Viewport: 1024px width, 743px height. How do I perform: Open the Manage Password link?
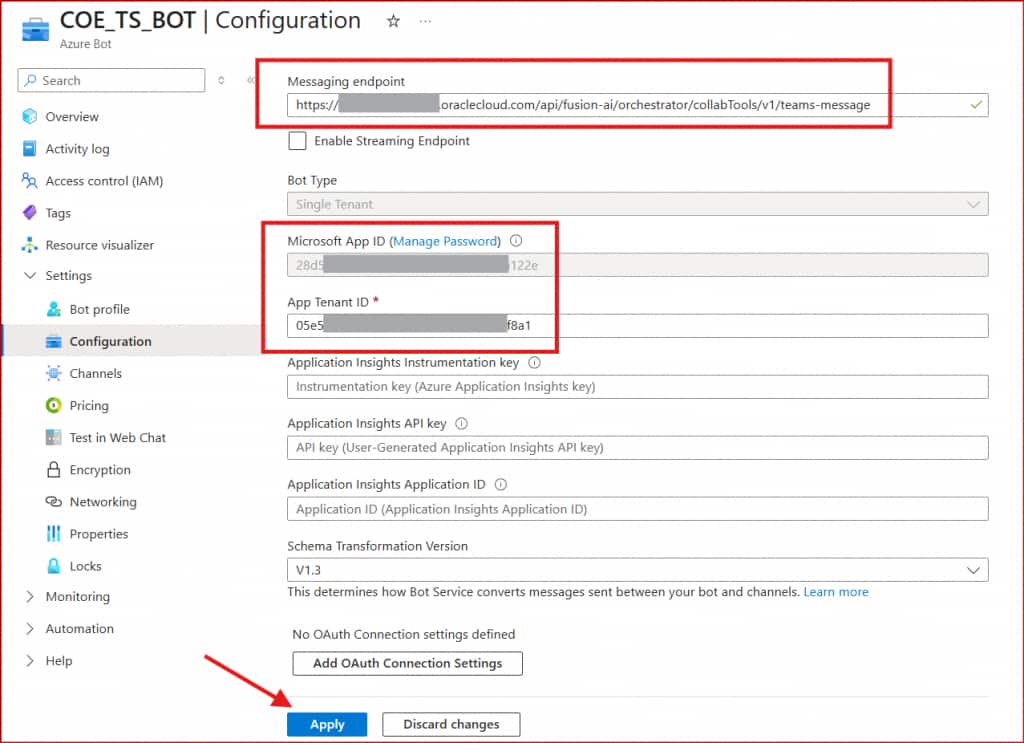pos(444,241)
